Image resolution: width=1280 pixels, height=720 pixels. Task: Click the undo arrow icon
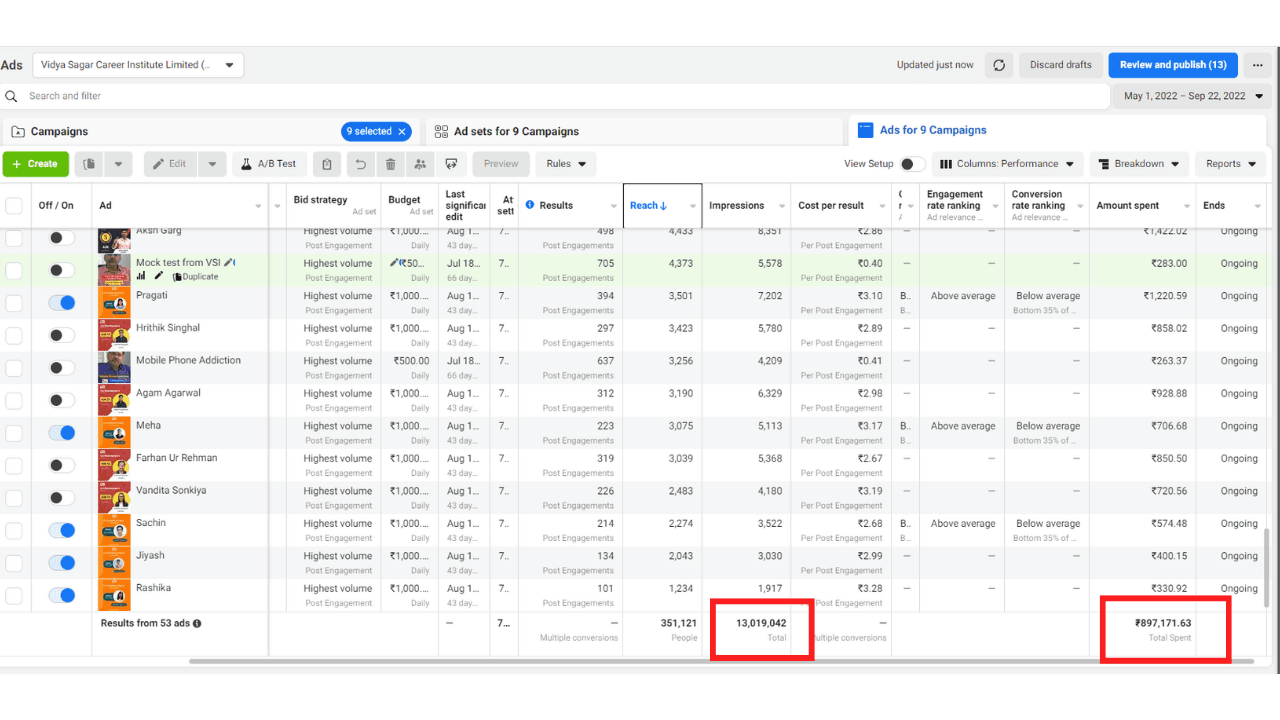360,164
